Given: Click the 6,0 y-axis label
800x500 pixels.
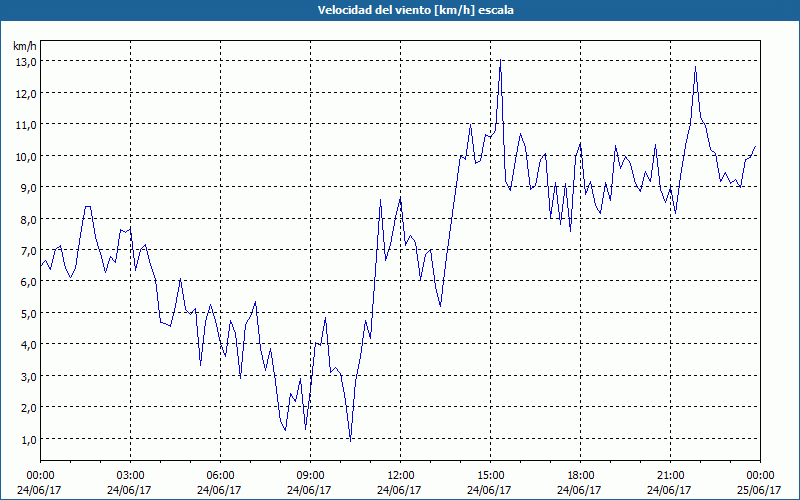Looking at the screenshot, I should (29, 282).
